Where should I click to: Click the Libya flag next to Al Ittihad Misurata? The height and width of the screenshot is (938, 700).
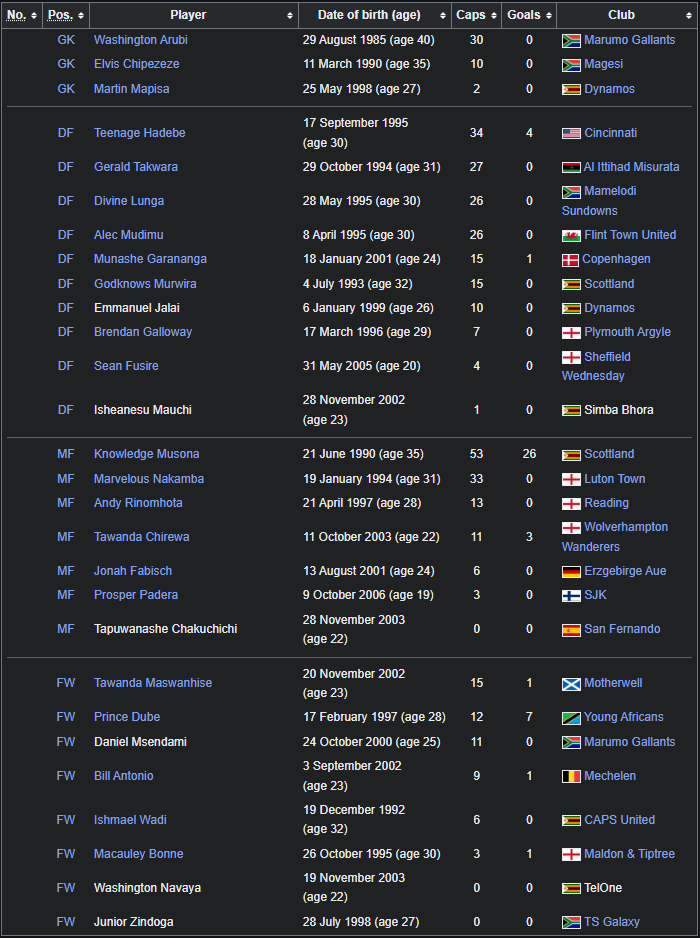pos(571,167)
